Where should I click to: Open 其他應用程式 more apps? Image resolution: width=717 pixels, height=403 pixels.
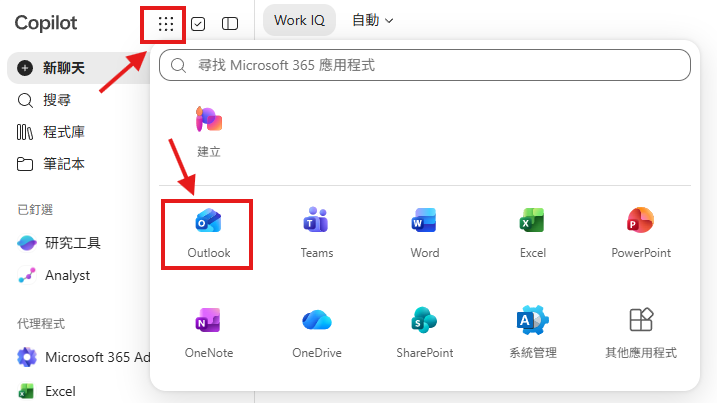(641, 333)
